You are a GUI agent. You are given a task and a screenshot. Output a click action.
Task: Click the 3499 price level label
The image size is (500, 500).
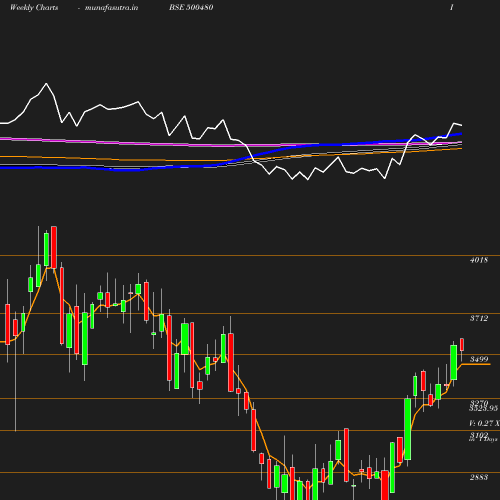coord(479,359)
